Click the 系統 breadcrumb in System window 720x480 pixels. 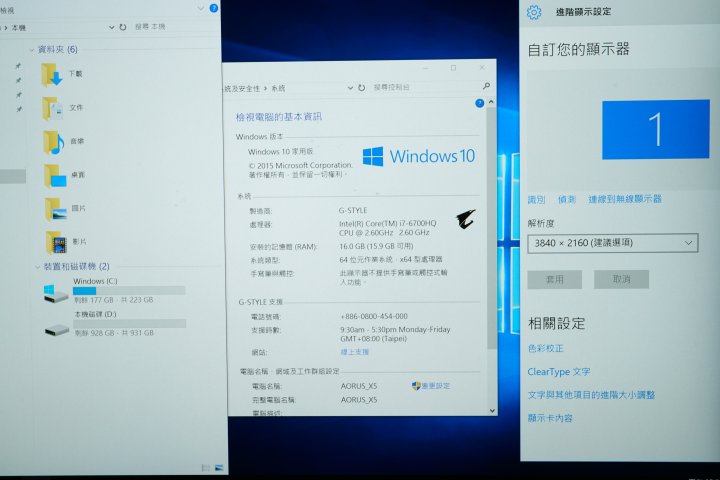tap(278, 89)
